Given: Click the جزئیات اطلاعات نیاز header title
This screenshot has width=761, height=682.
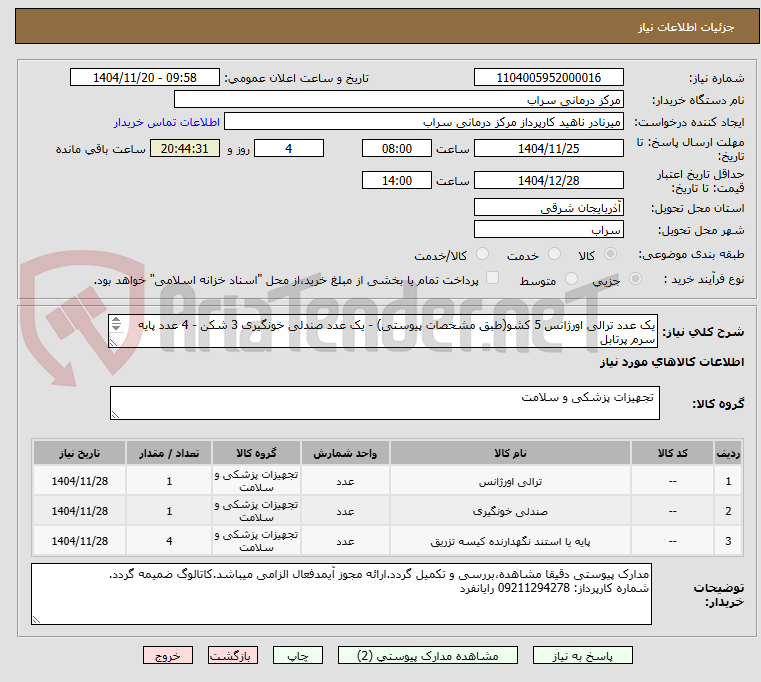Looking at the screenshot, I should coord(686,27).
